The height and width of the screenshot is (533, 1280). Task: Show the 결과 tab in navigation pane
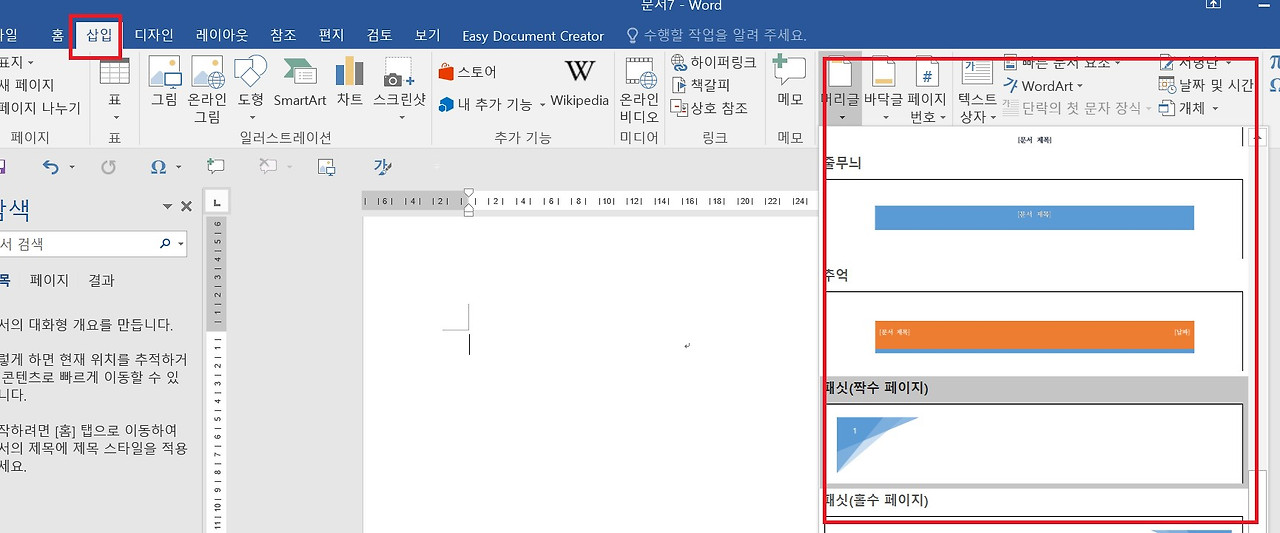click(x=101, y=281)
